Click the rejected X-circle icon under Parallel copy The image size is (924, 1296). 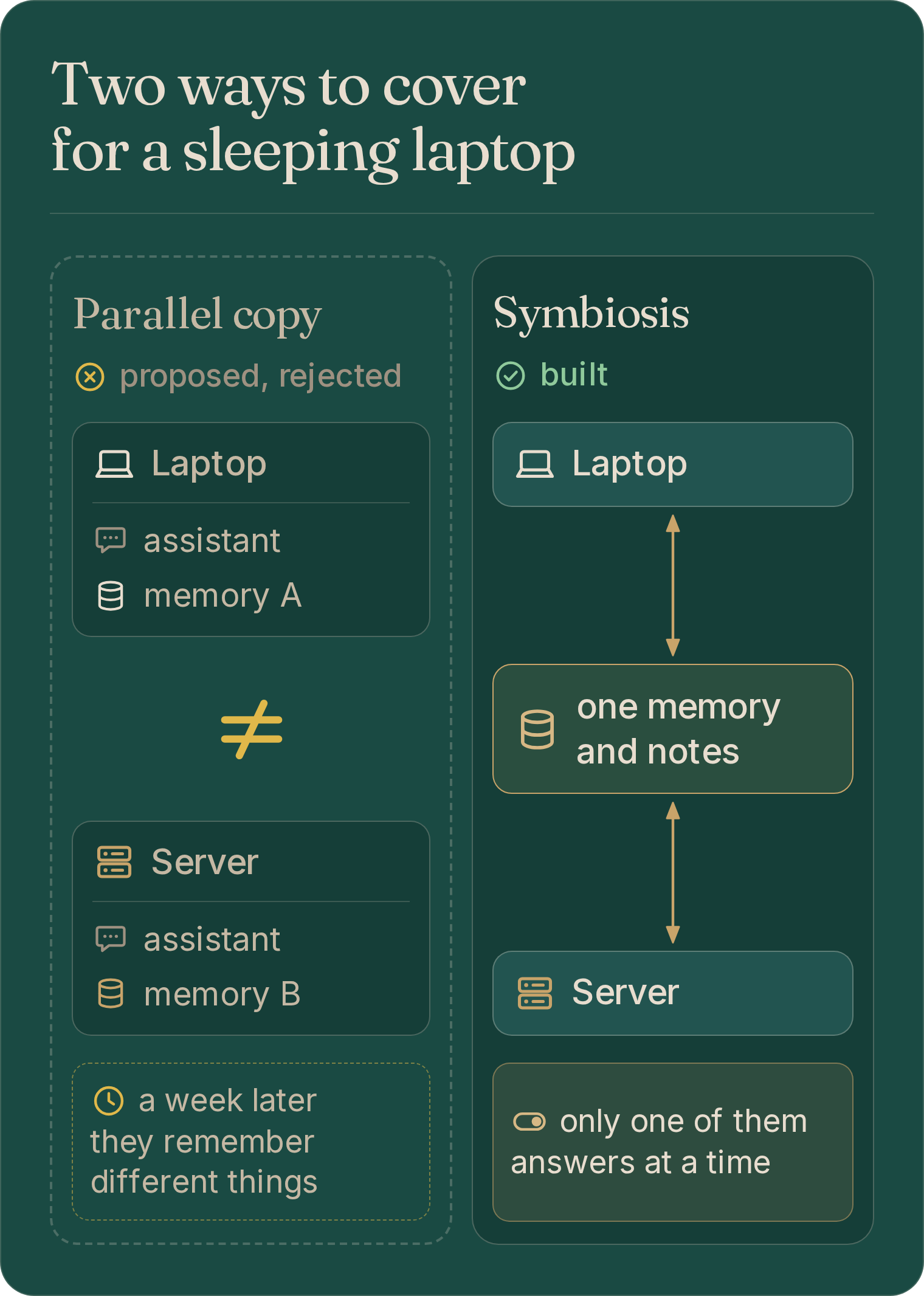tap(90, 377)
